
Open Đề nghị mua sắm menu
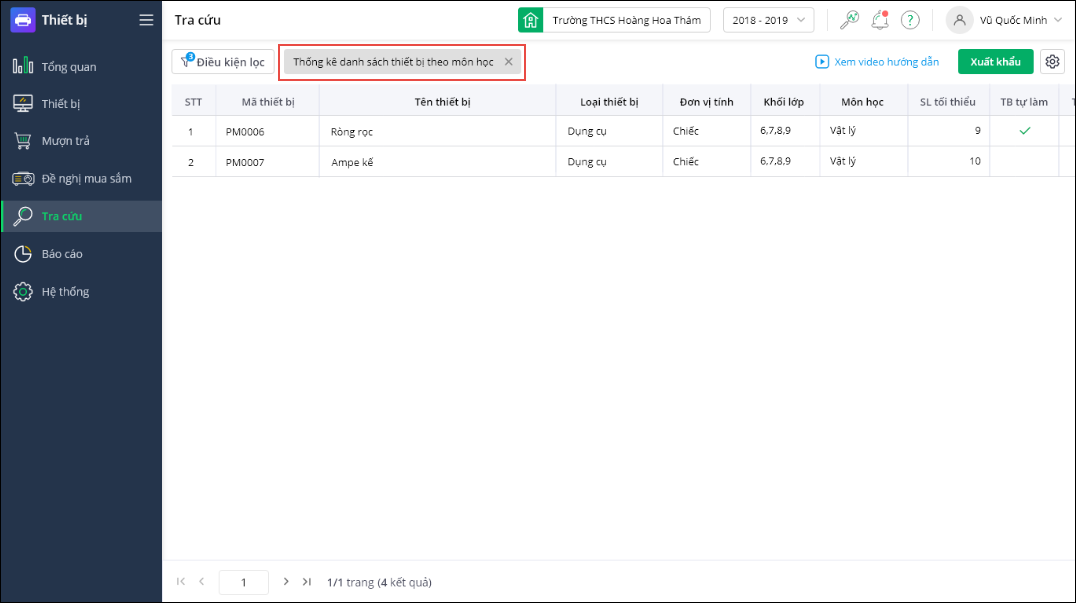click(x=81, y=178)
